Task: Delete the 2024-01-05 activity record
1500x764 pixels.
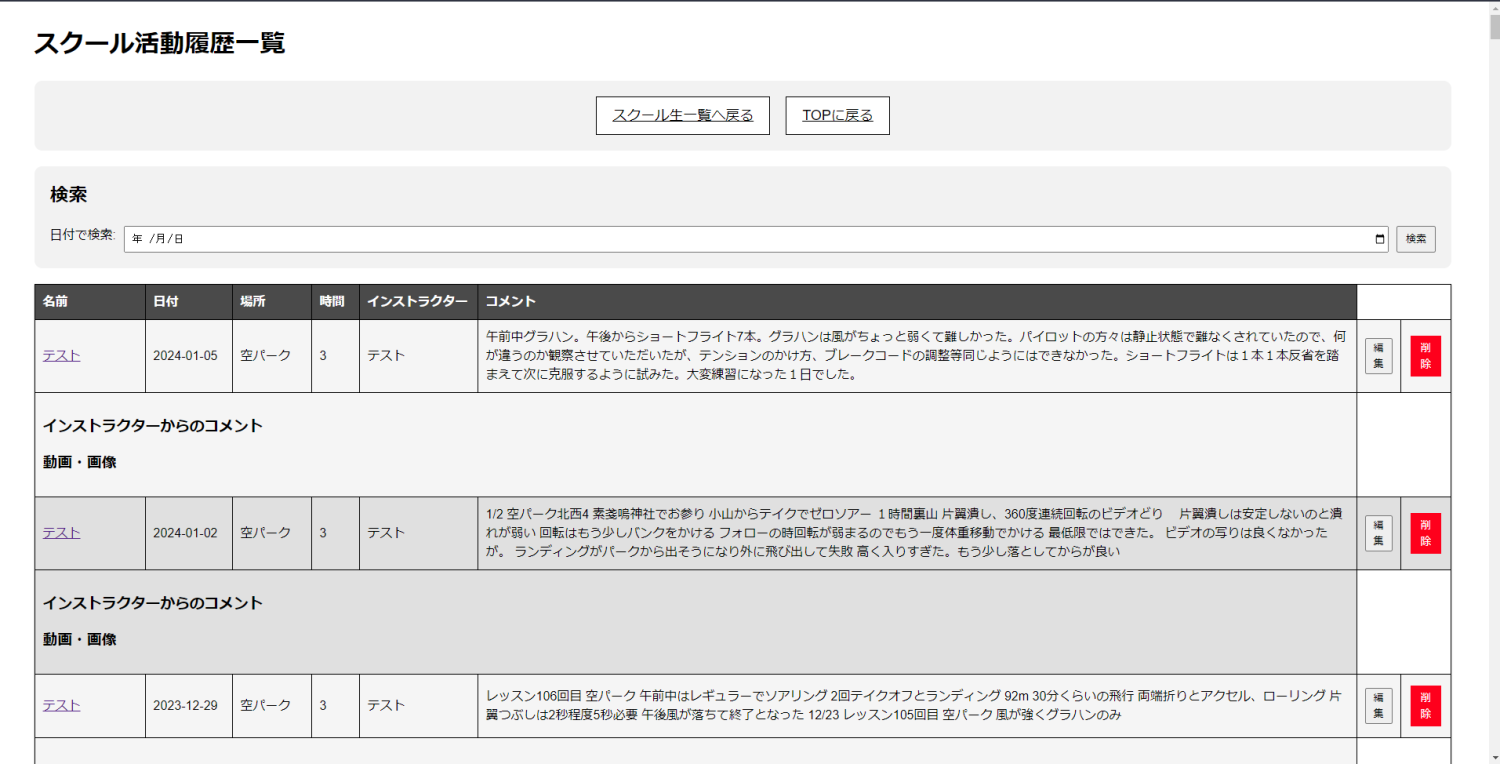Action: [x=1425, y=356]
